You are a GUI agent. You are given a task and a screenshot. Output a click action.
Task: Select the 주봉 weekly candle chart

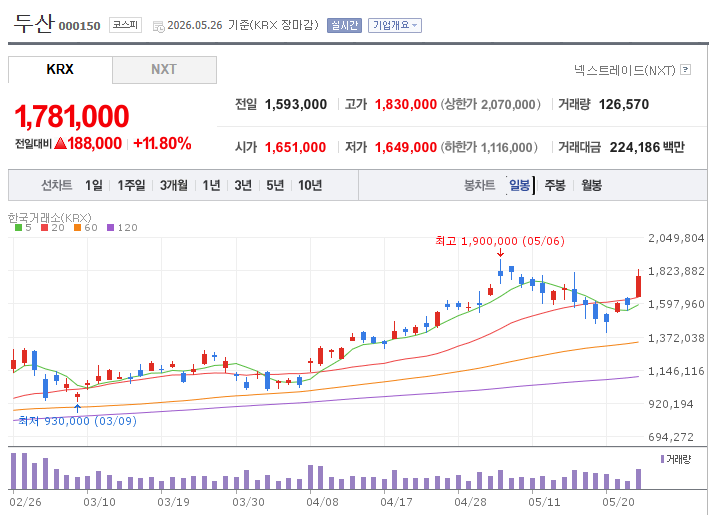pos(555,185)
